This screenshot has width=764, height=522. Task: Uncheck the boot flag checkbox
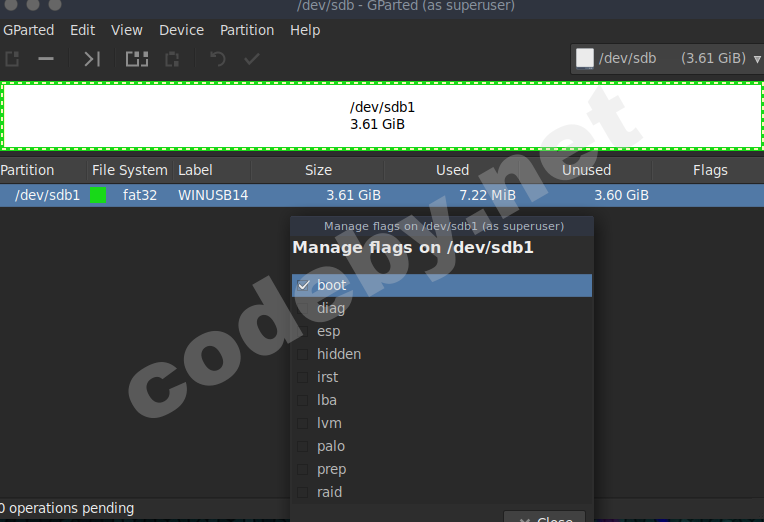(x=304, y=286)
